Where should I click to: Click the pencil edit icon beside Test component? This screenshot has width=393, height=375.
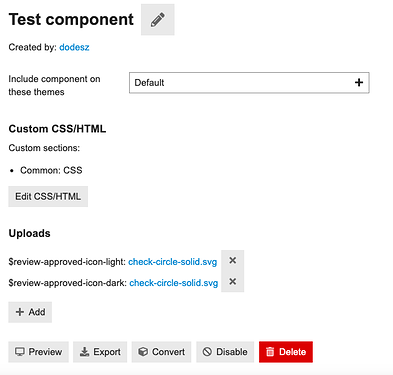pos(158,20)
